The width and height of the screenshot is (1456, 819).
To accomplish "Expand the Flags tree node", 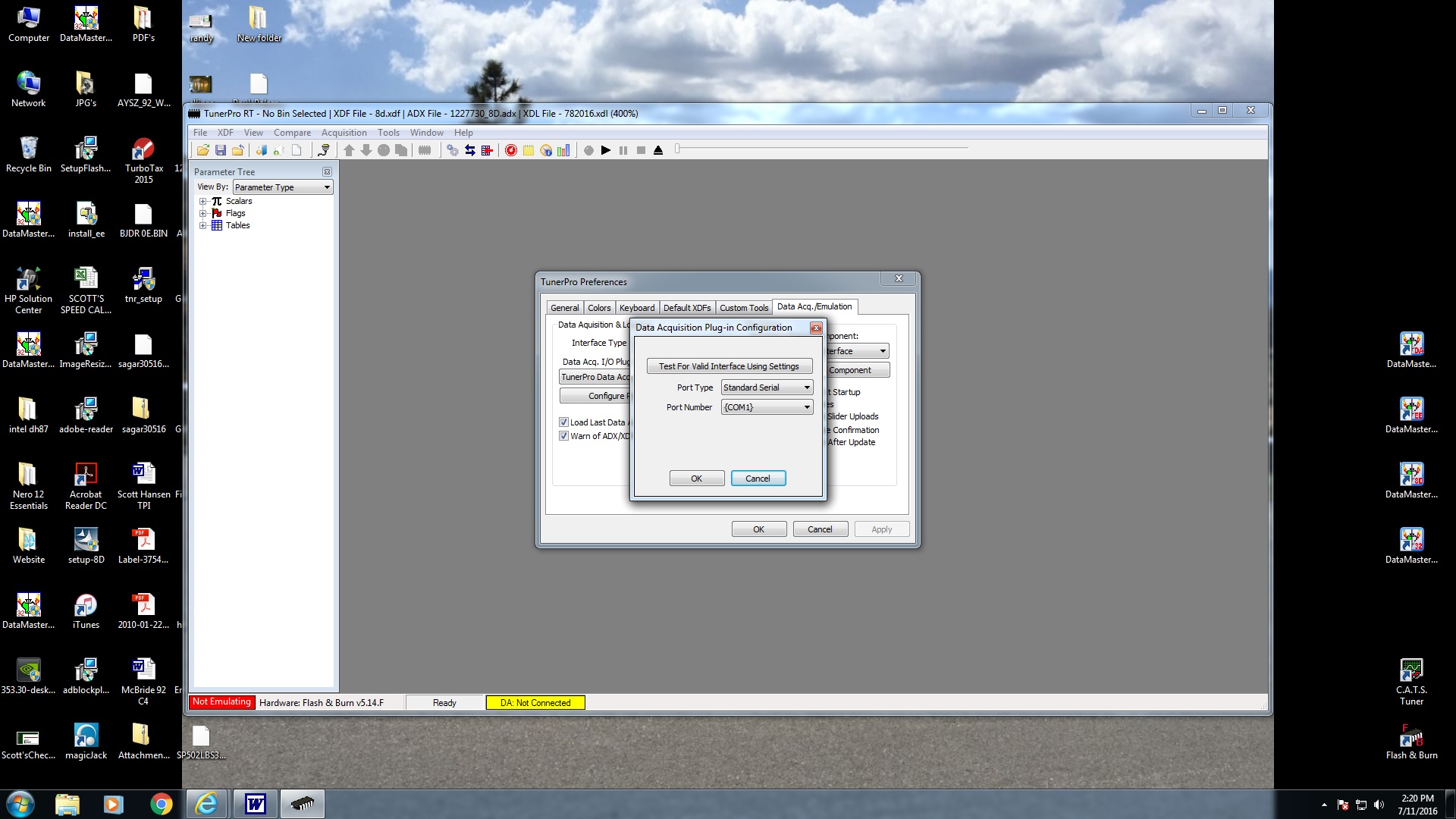I will click(x=202, y=213).
